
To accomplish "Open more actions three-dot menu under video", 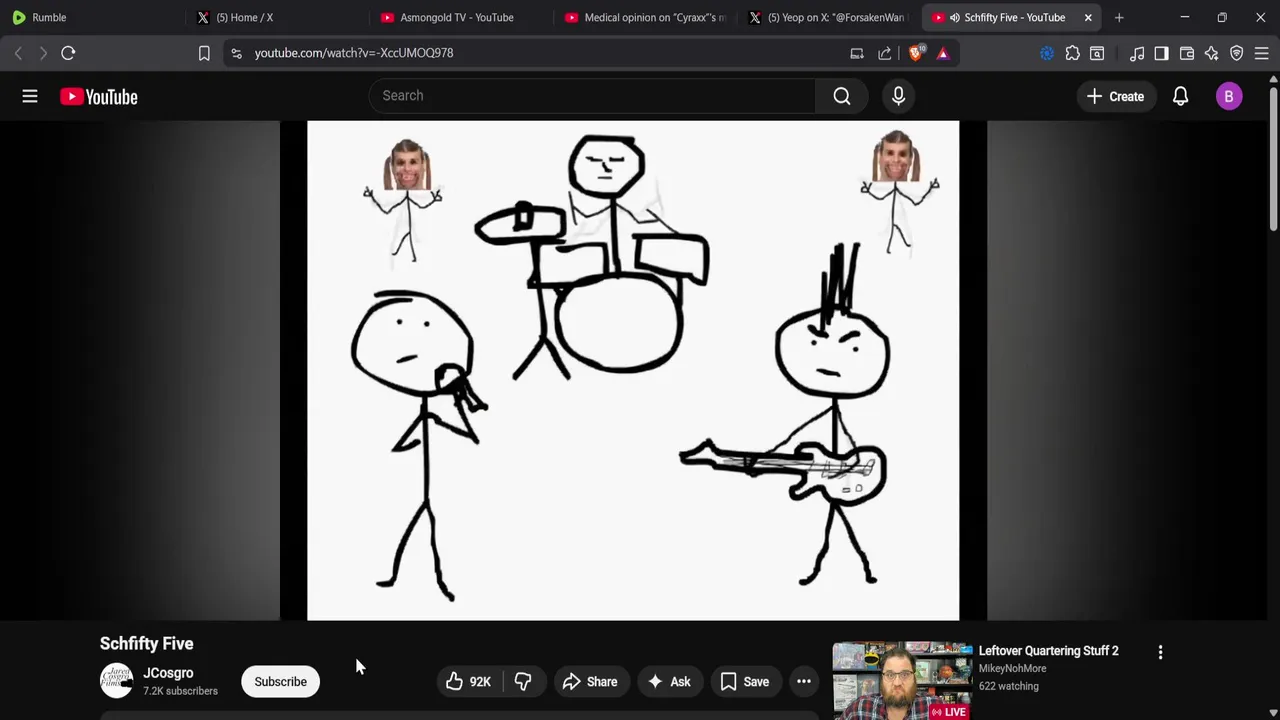I will (804, 682).
